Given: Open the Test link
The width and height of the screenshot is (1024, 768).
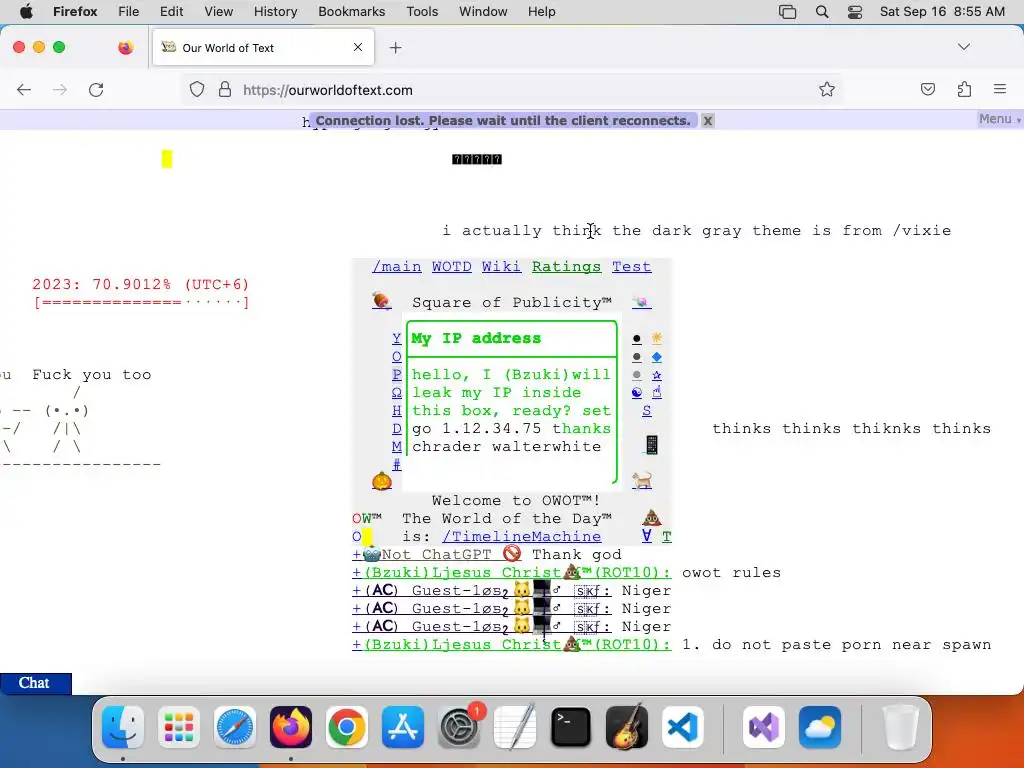Looking at the screenshot, I should click(632, 266).
